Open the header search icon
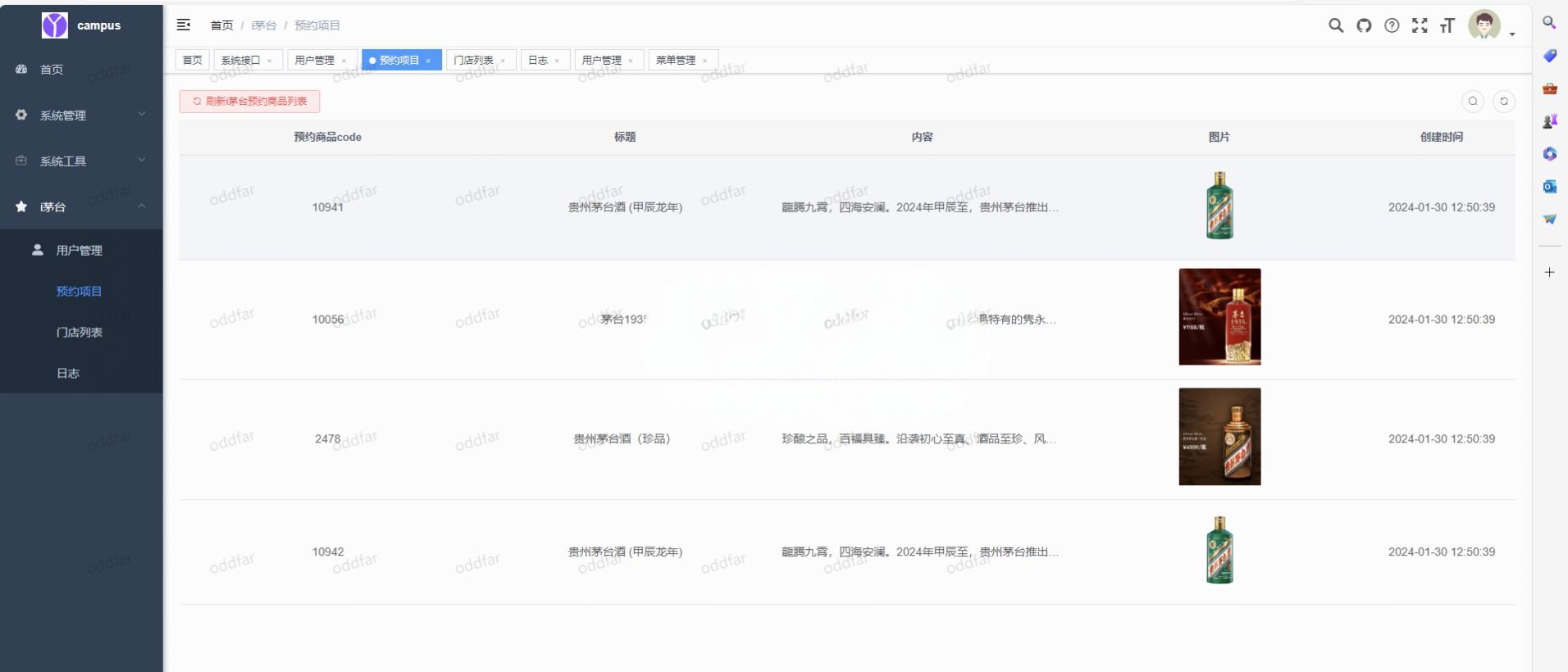Screen dimensions: 1568x672 1336,25
